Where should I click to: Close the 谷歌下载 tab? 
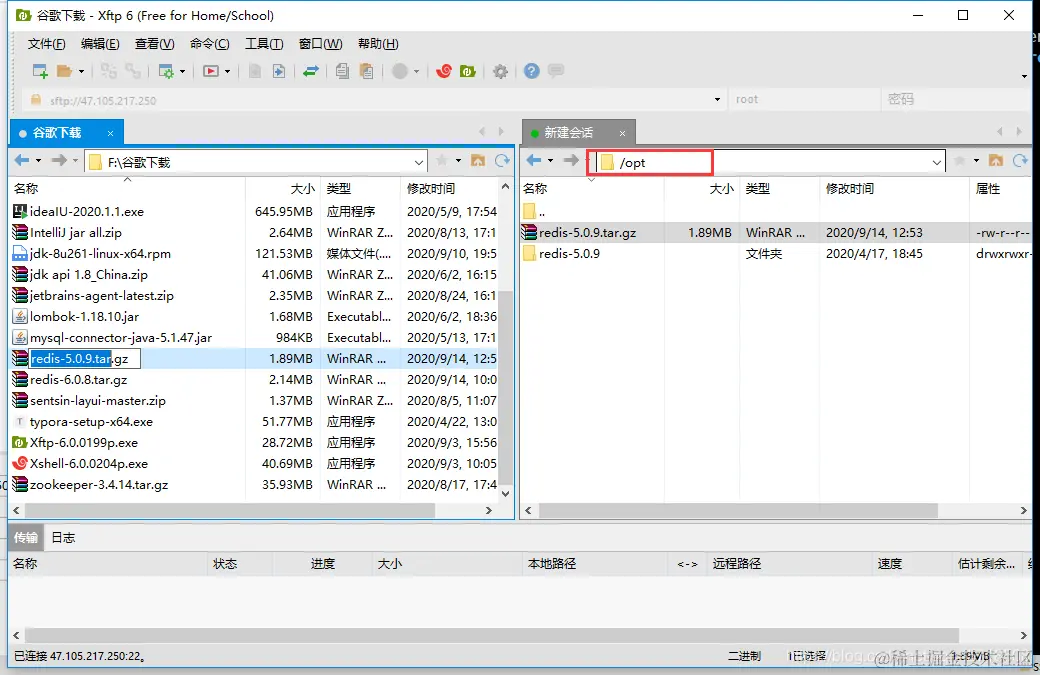(110, 133)
